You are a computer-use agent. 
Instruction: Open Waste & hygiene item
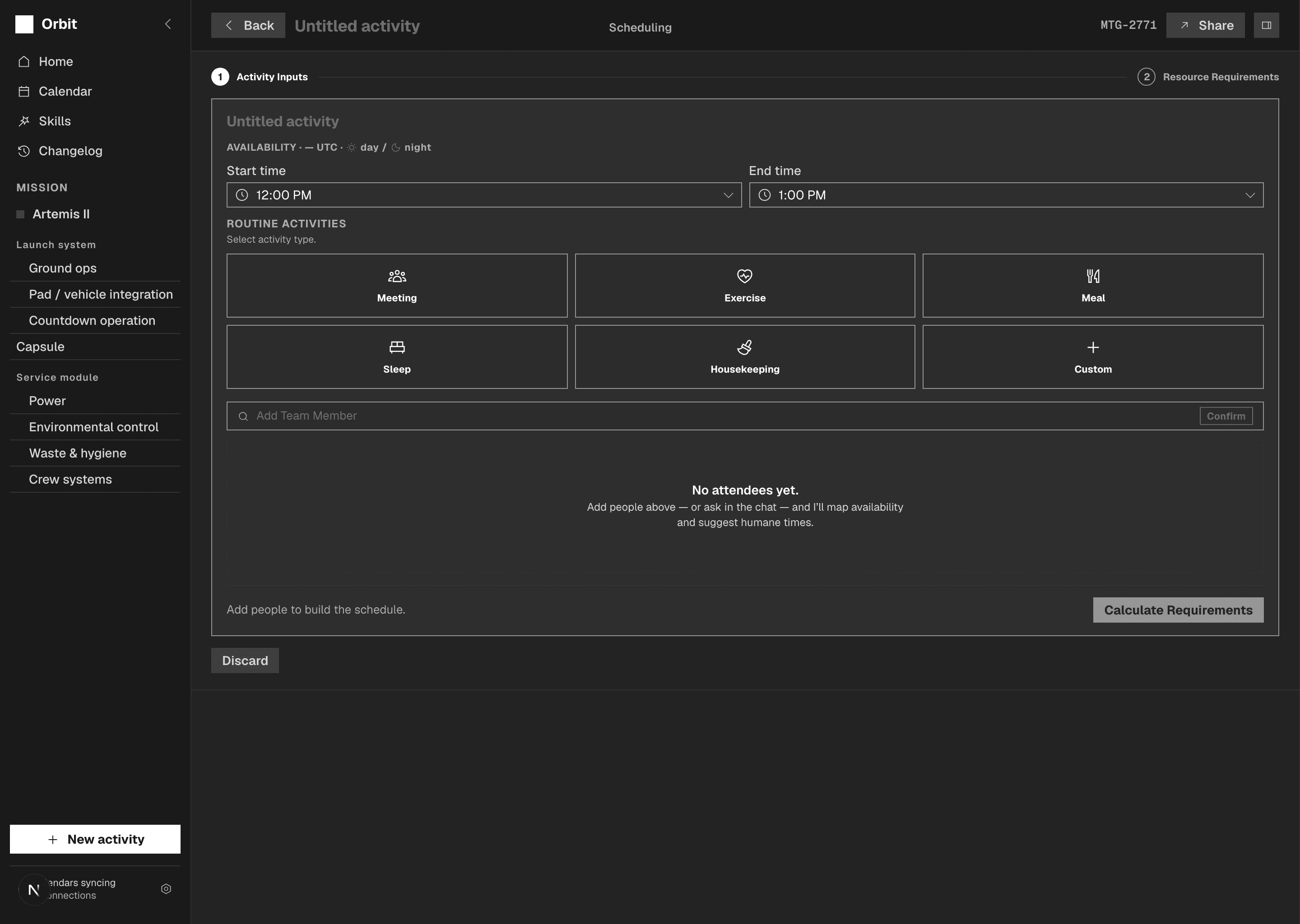[95, 453]
